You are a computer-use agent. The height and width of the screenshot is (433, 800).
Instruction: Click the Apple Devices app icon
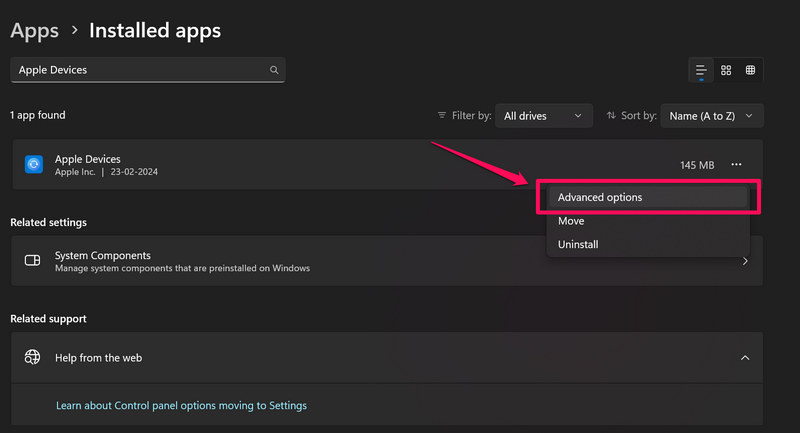(33, 165)
